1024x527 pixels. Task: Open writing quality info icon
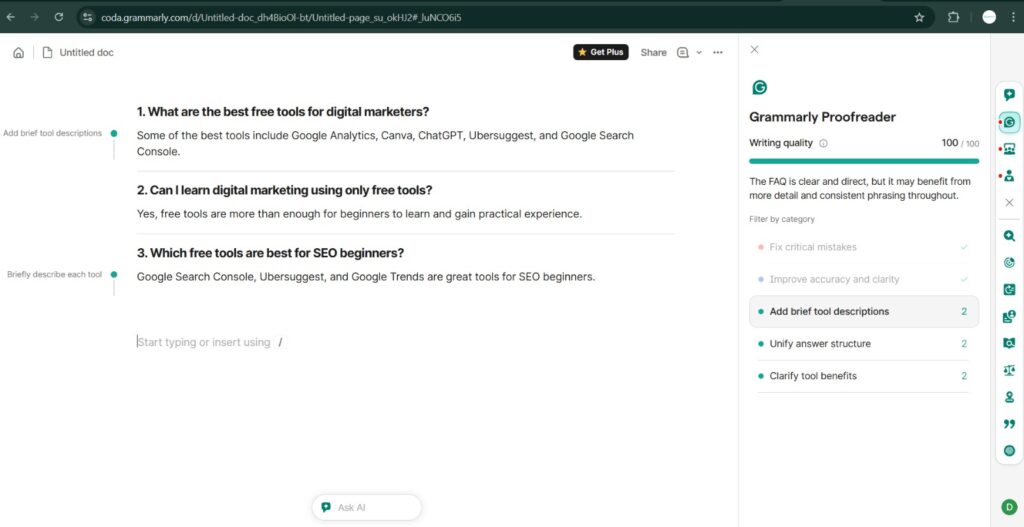823,144
